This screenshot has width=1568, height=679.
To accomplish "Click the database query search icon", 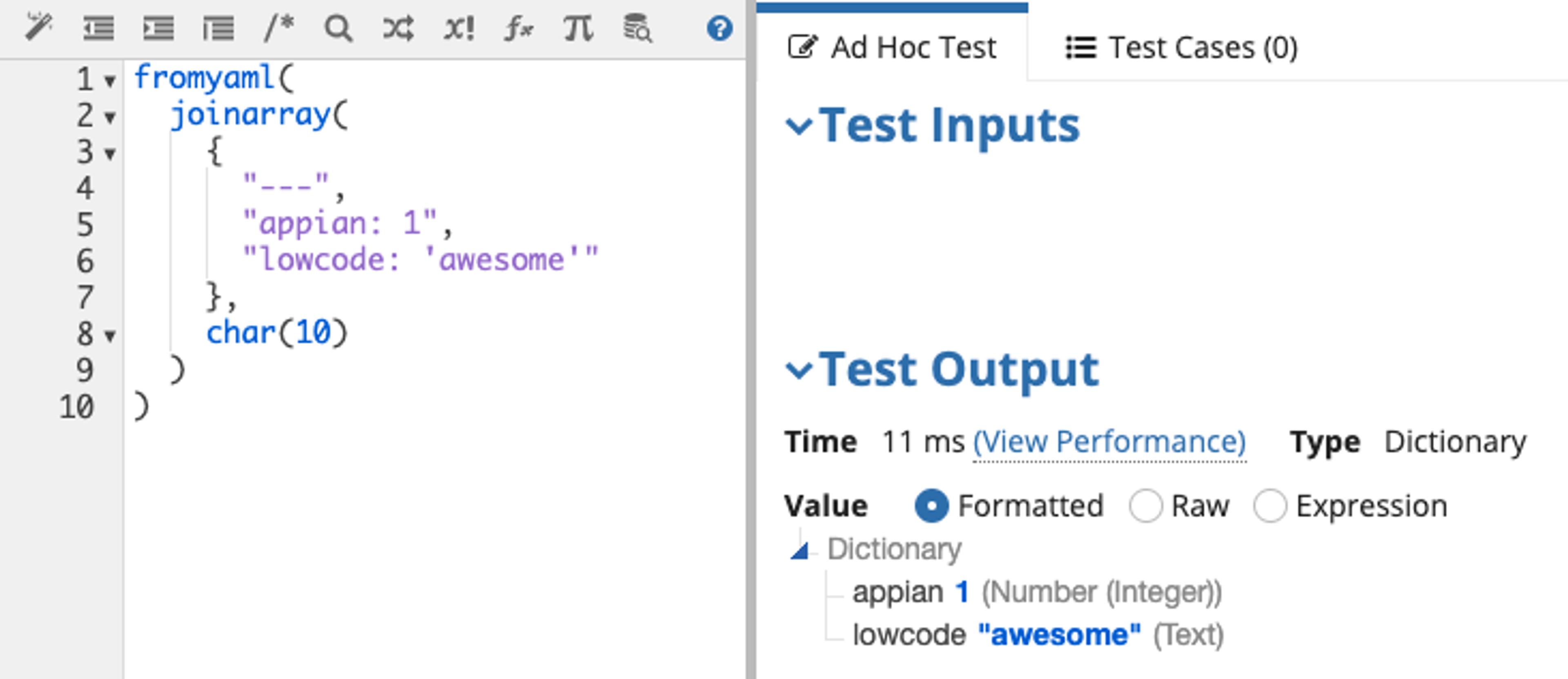I will tap(637, 28).
